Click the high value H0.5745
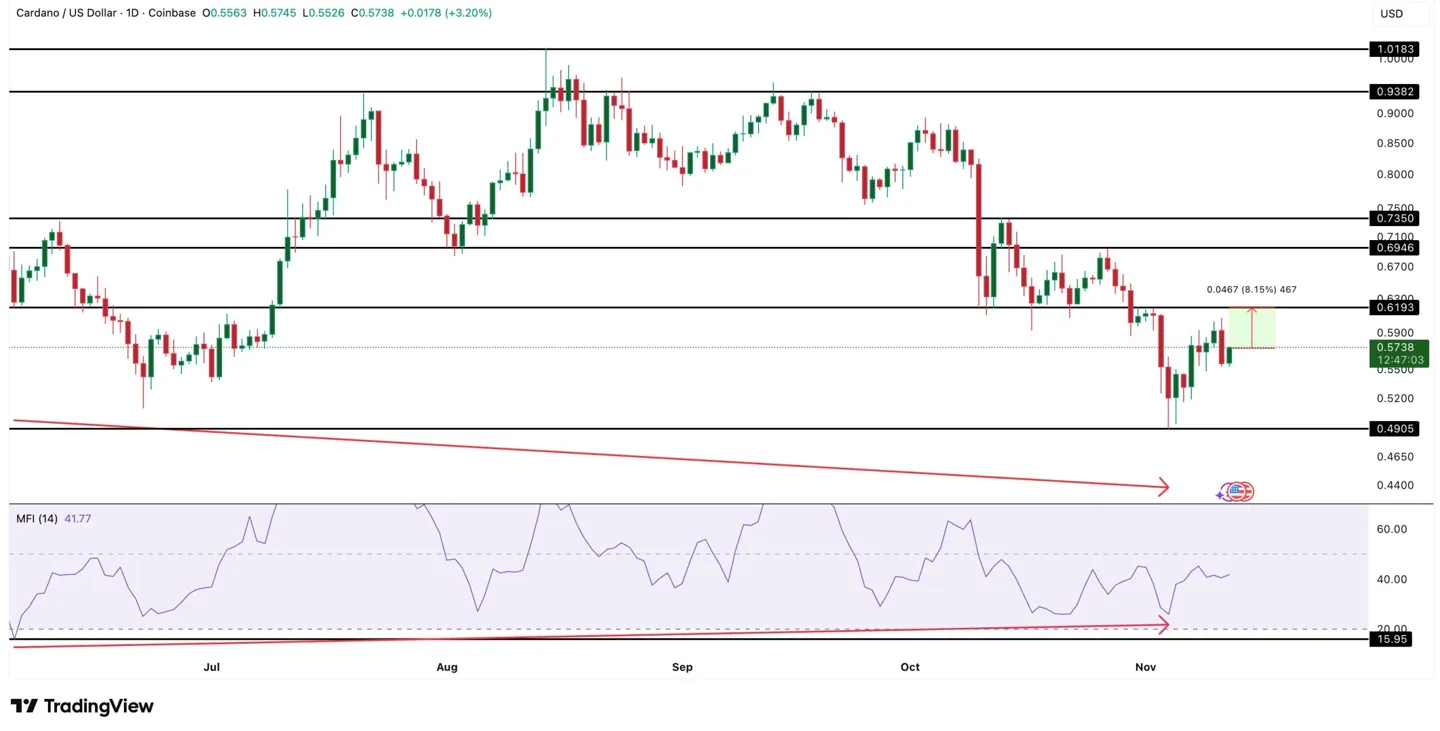The width and height of the screenshot is (1440, 731). [274, 13]
